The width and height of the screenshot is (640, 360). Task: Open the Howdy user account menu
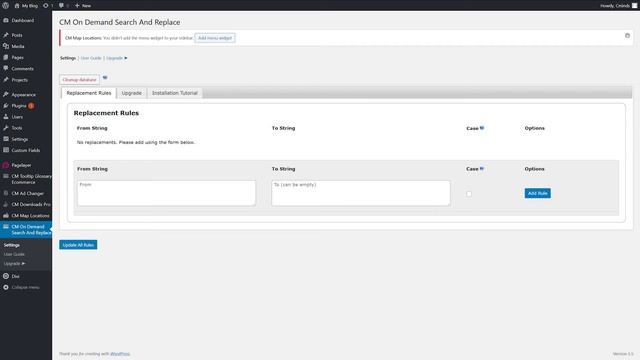coord(618,6)
